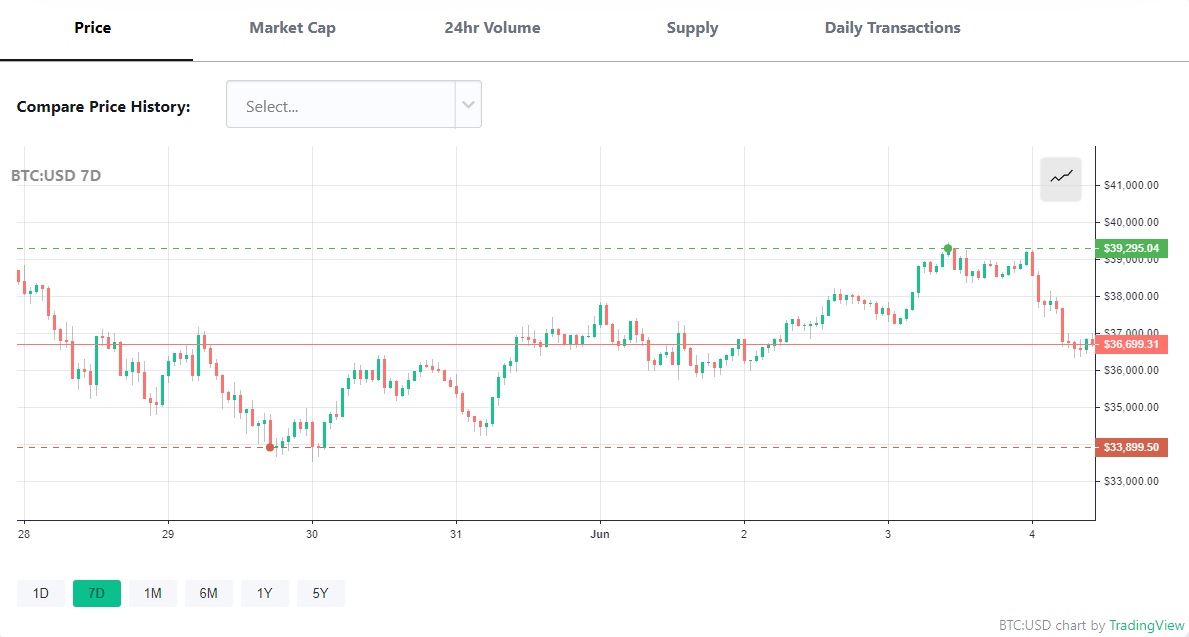Click the $40,000.00 axis label
The width and height of the screenshot is (1189, 637).
point(1131,222)
